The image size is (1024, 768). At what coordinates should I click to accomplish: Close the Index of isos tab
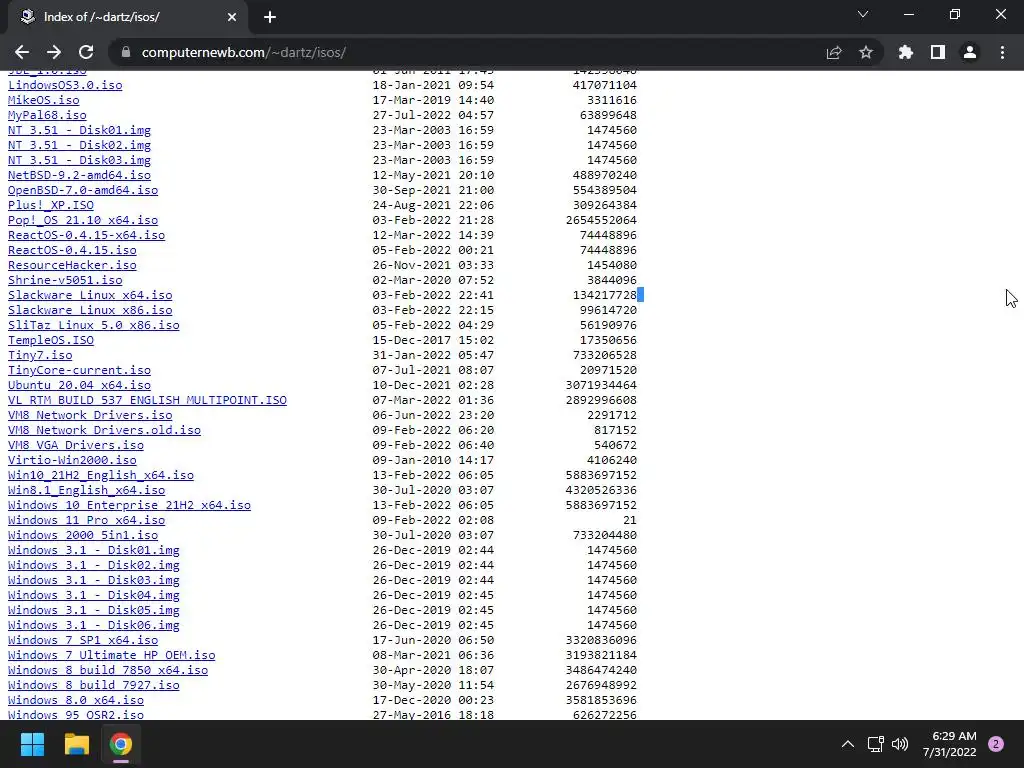[232, 17]
